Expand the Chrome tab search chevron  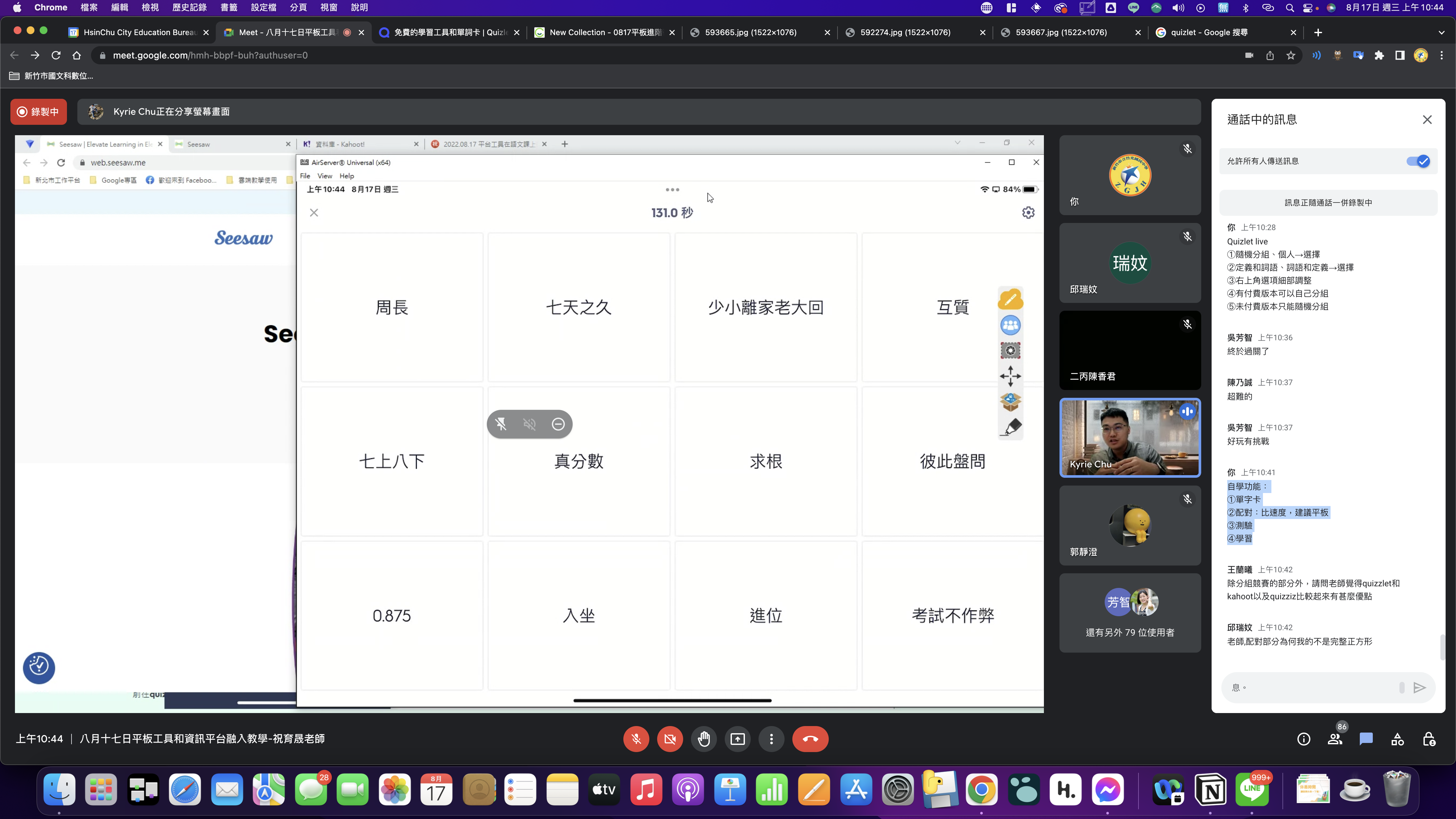click(x=1441, y=32)
